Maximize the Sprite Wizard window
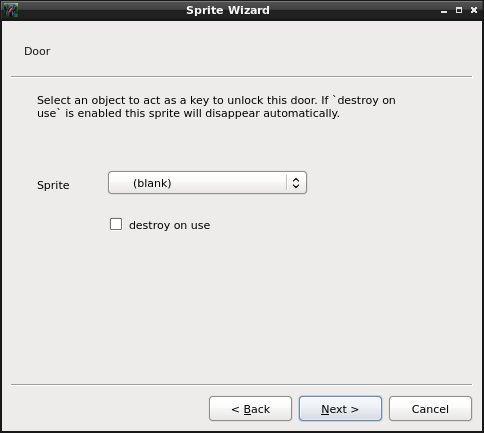The height and width of the screenshot is (433, 484). (459, 10)
